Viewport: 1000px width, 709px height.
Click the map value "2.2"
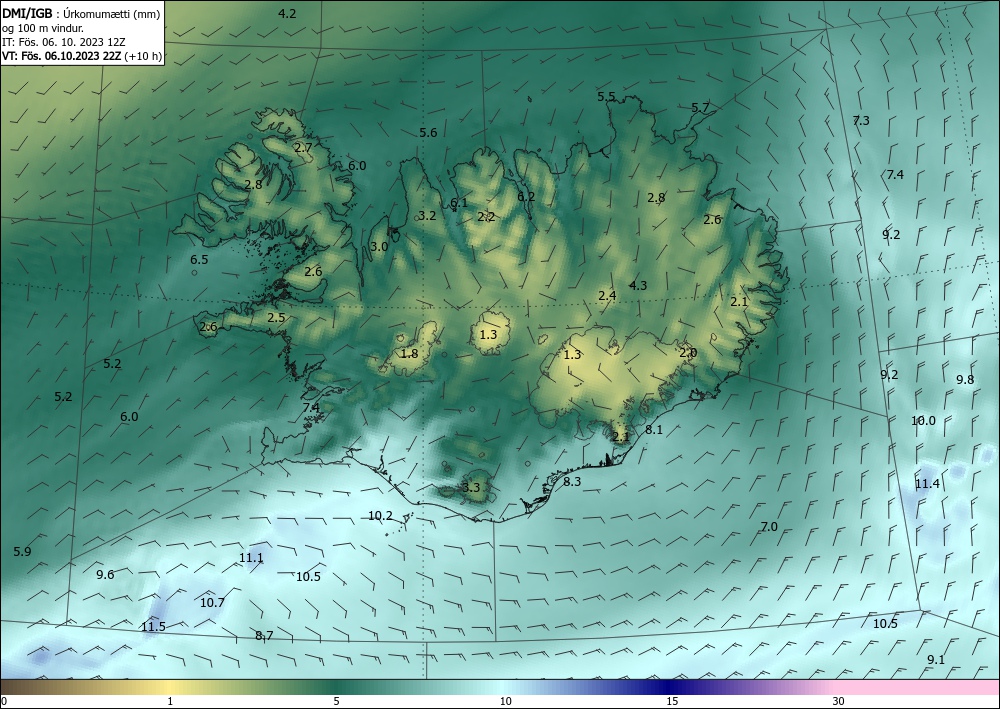[x=486, y=217]
